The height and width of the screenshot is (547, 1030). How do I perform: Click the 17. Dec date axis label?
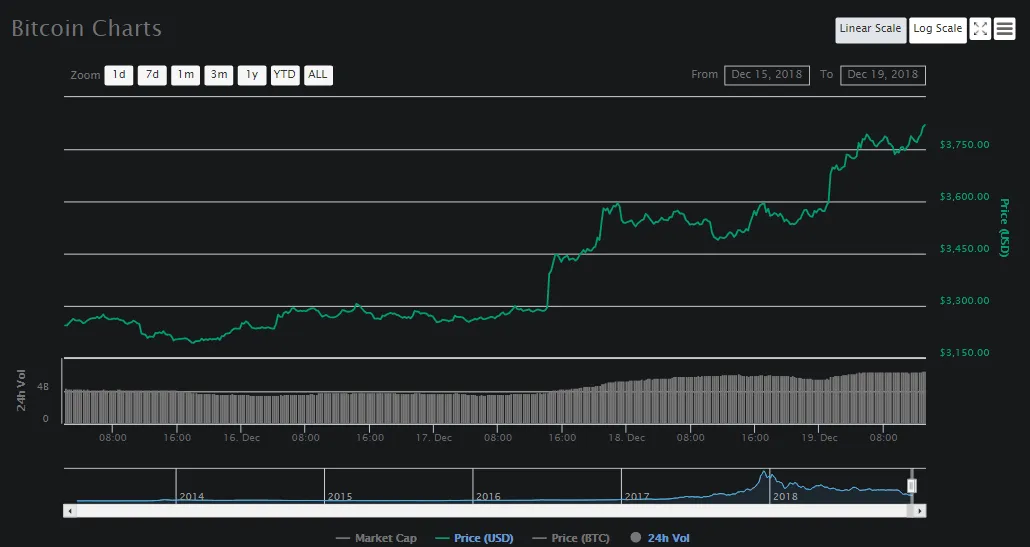434,438
